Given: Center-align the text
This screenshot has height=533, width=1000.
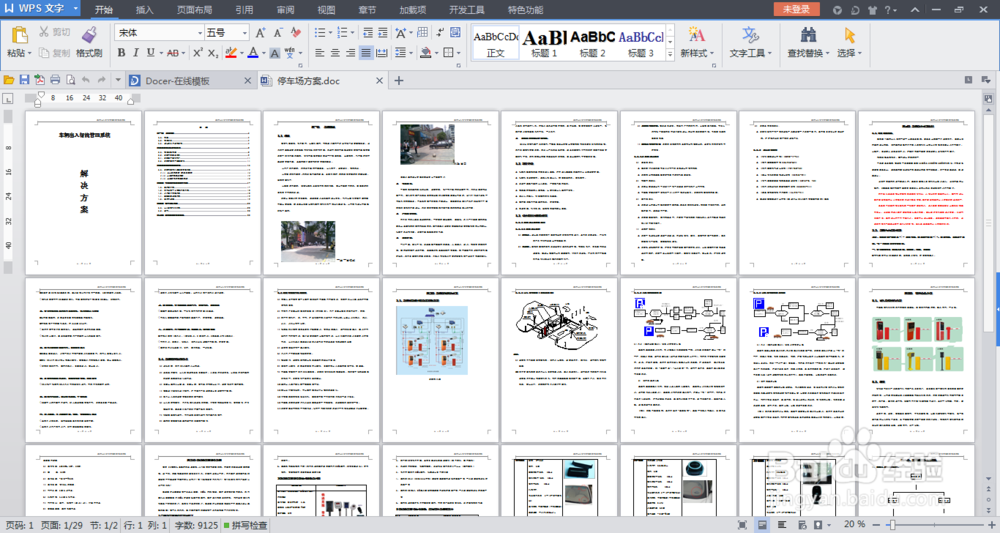Looking at the screenshot, I should point(335,53).
